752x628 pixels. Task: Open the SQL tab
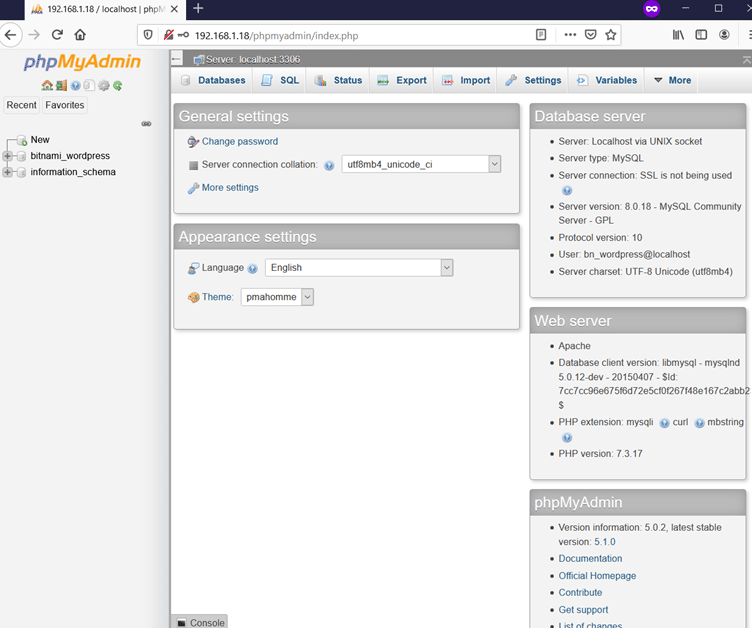(280, 80)
